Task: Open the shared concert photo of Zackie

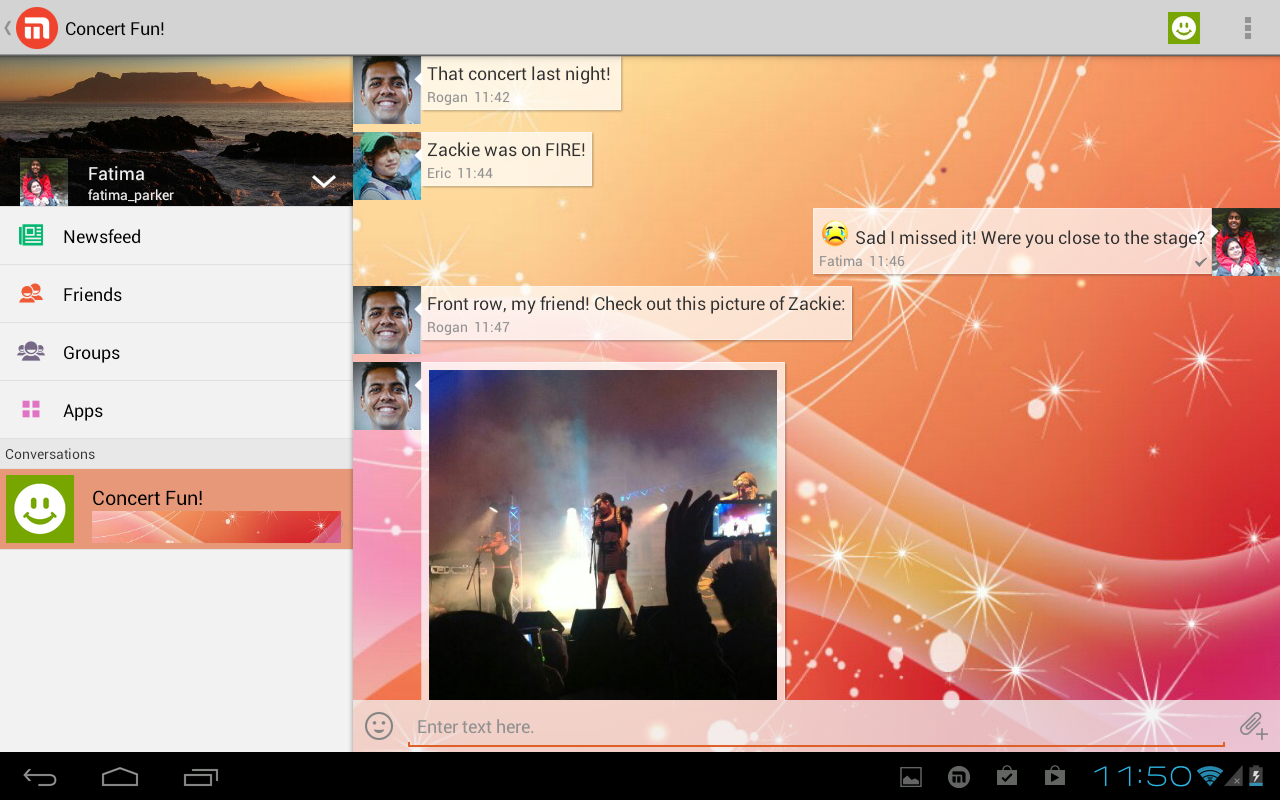Action: (x=603, y=535)
